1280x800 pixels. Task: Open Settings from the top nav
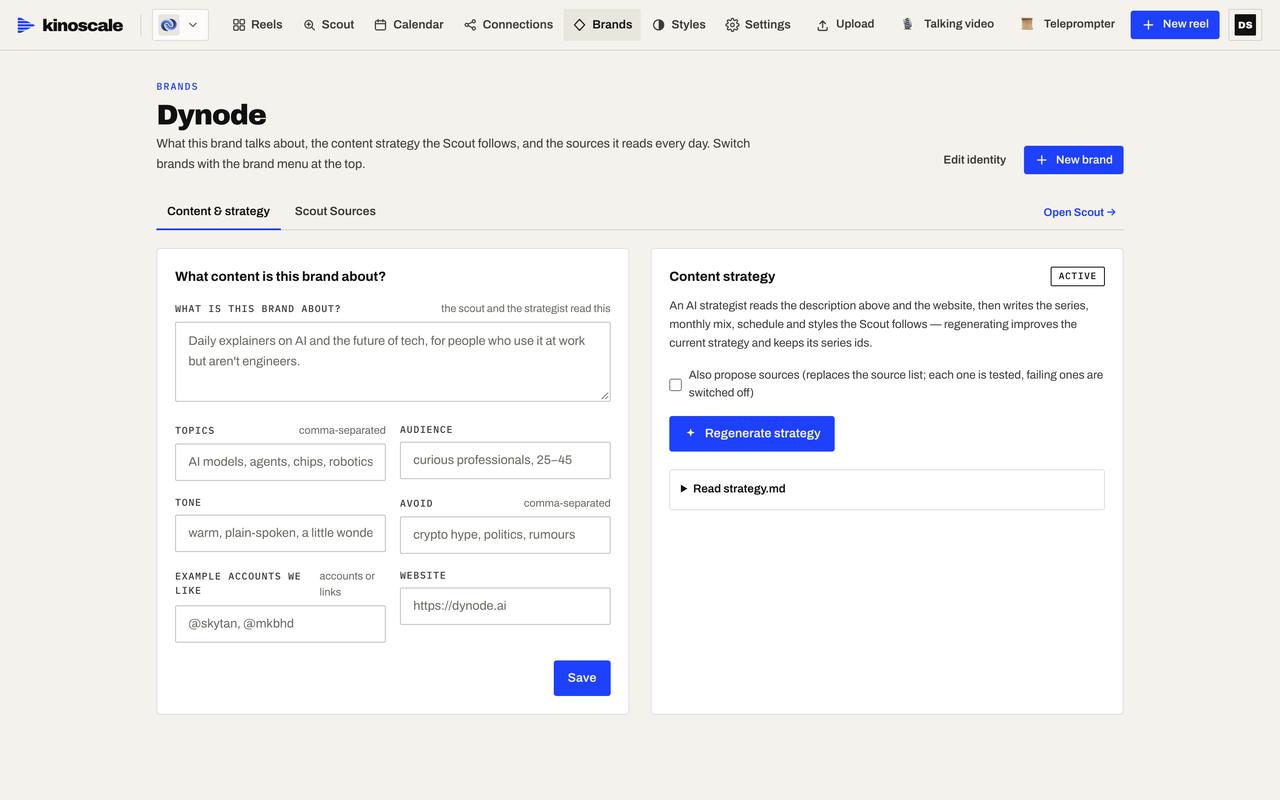757,25
